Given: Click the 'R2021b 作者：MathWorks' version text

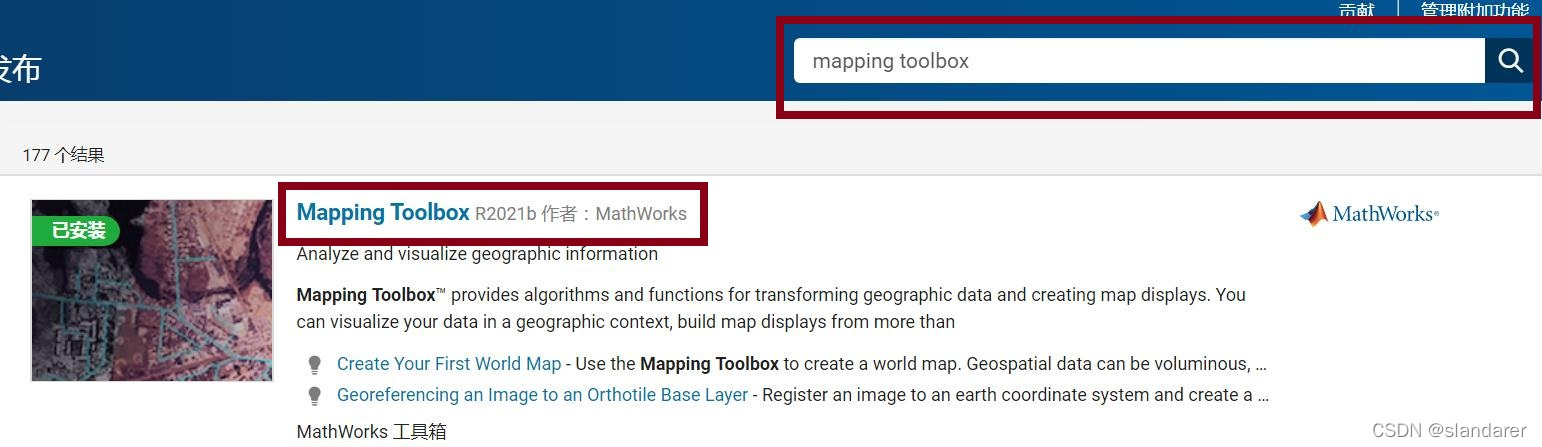Looking at the screenshot, I should [x=581, y=213].
